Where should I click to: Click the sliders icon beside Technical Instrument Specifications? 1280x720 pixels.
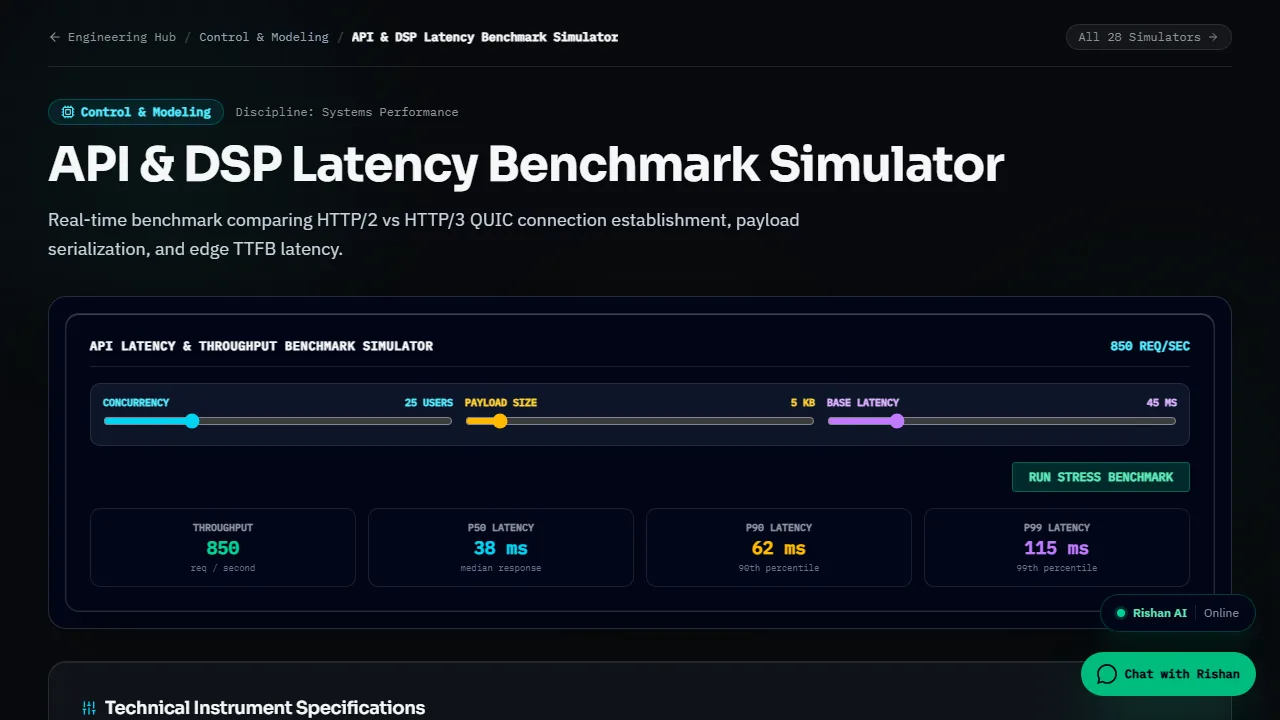pyautogui.click(x=89, y=708)
